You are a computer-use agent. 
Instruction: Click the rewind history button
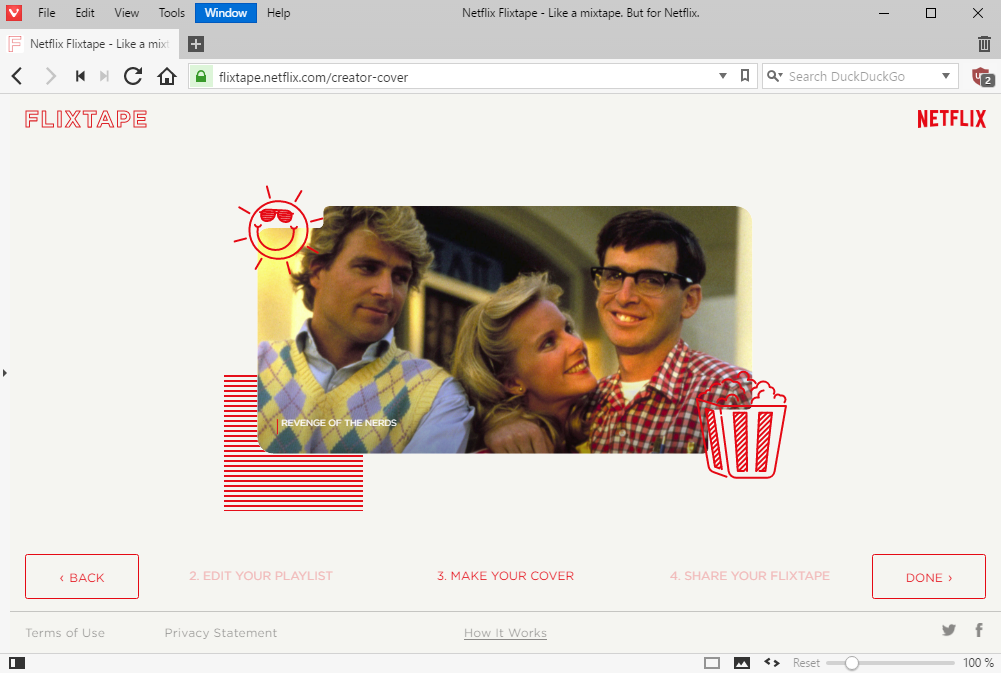click(x=80, y=77)
